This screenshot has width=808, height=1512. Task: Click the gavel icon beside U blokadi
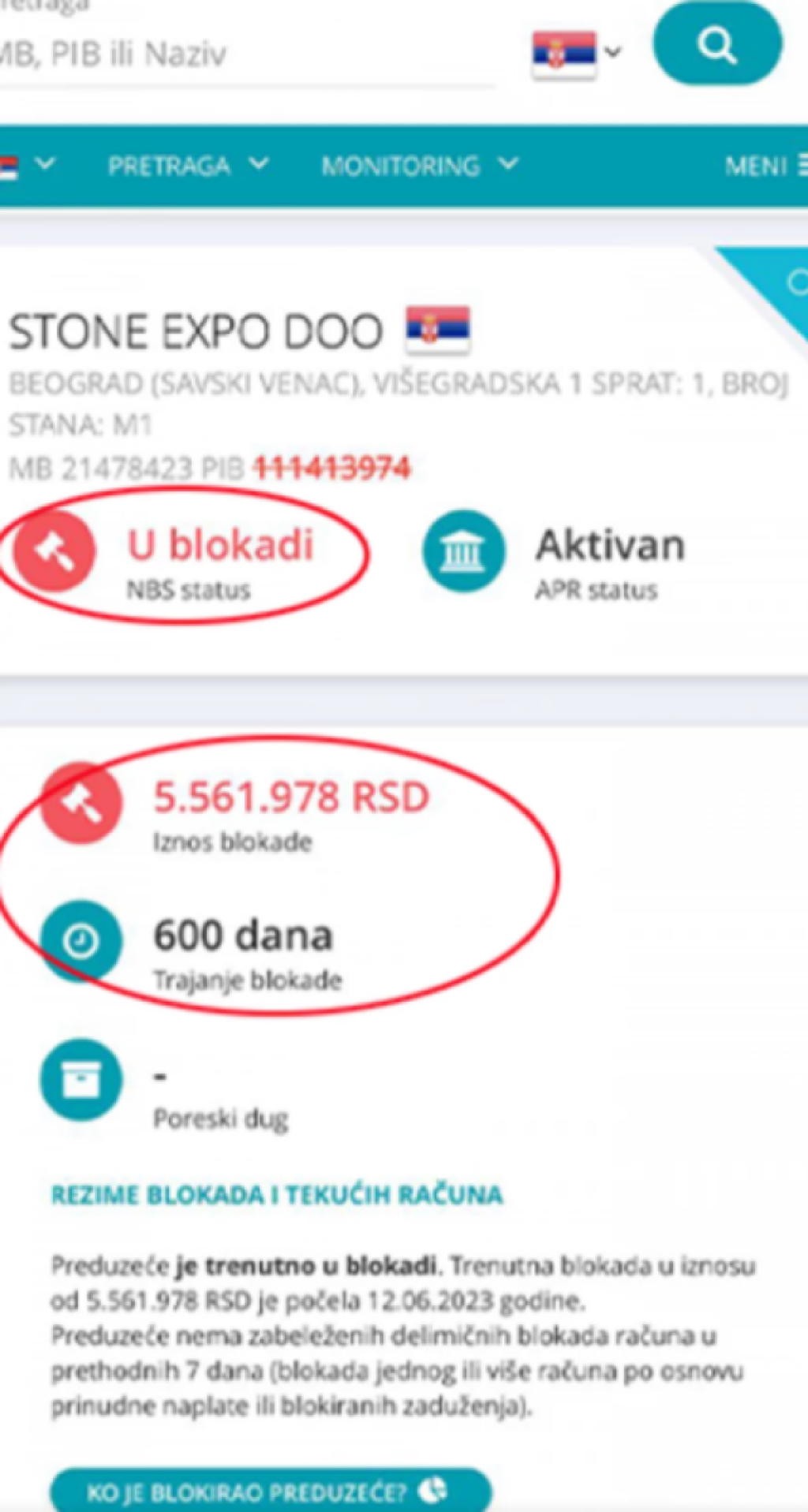(x=54, y=551)
